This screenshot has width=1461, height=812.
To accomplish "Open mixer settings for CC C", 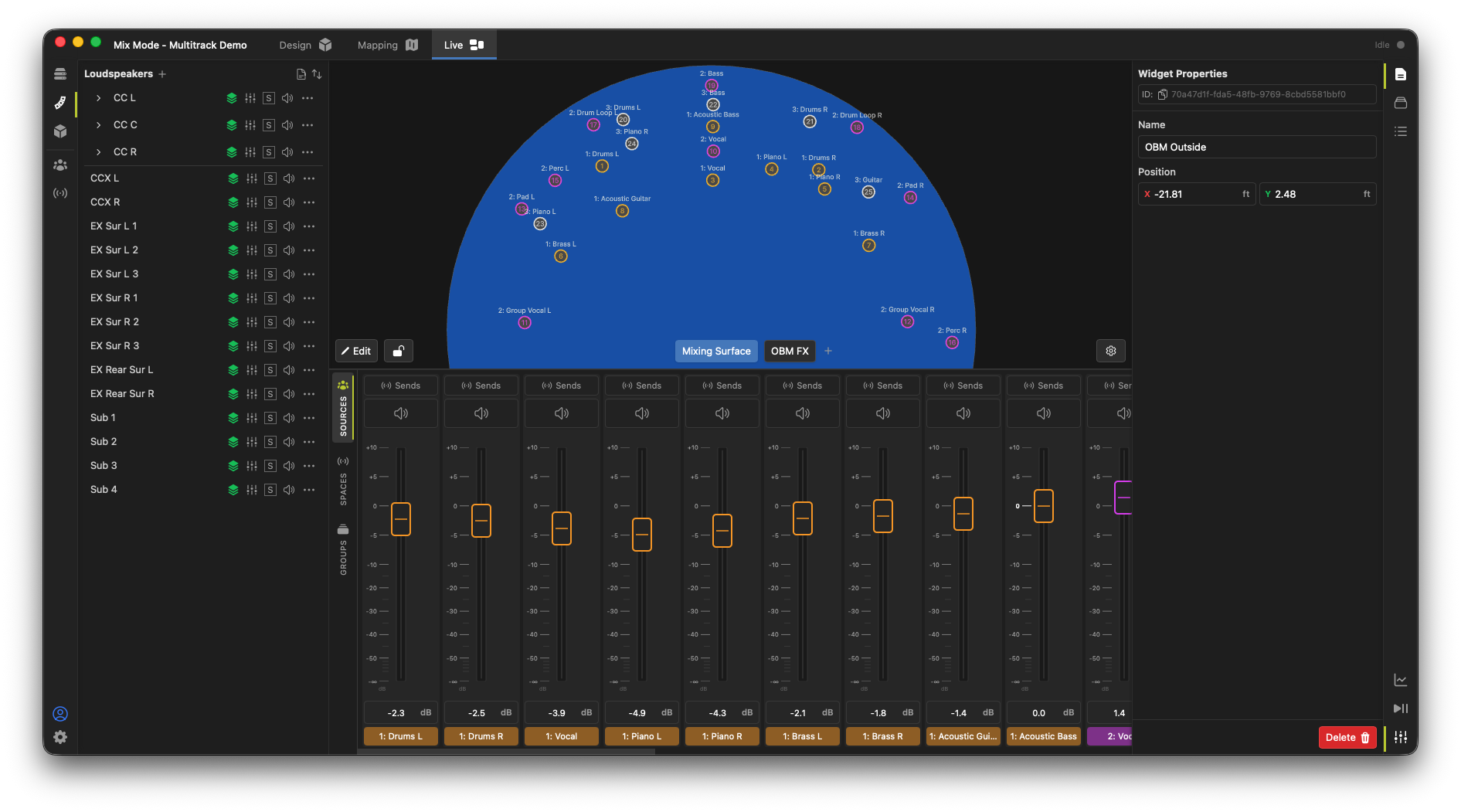I will (x=250, y=125).
